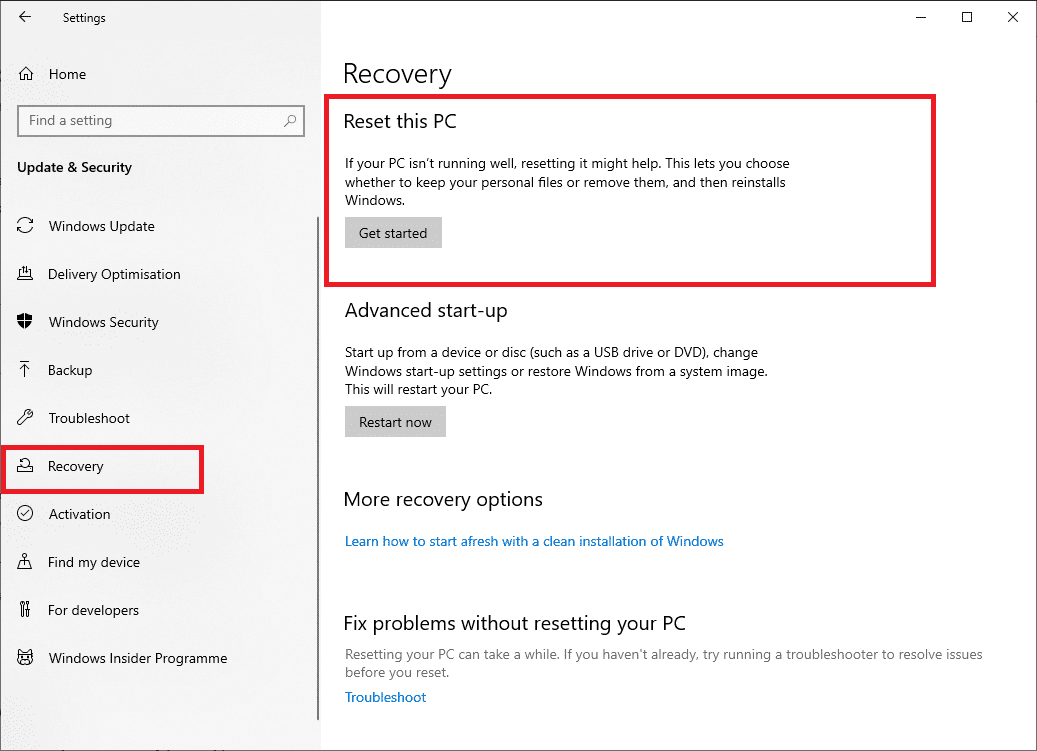Click the sidebar vertical scrollbar
1037x751 pixels.
pyautogui.click(x=318, y=468)
